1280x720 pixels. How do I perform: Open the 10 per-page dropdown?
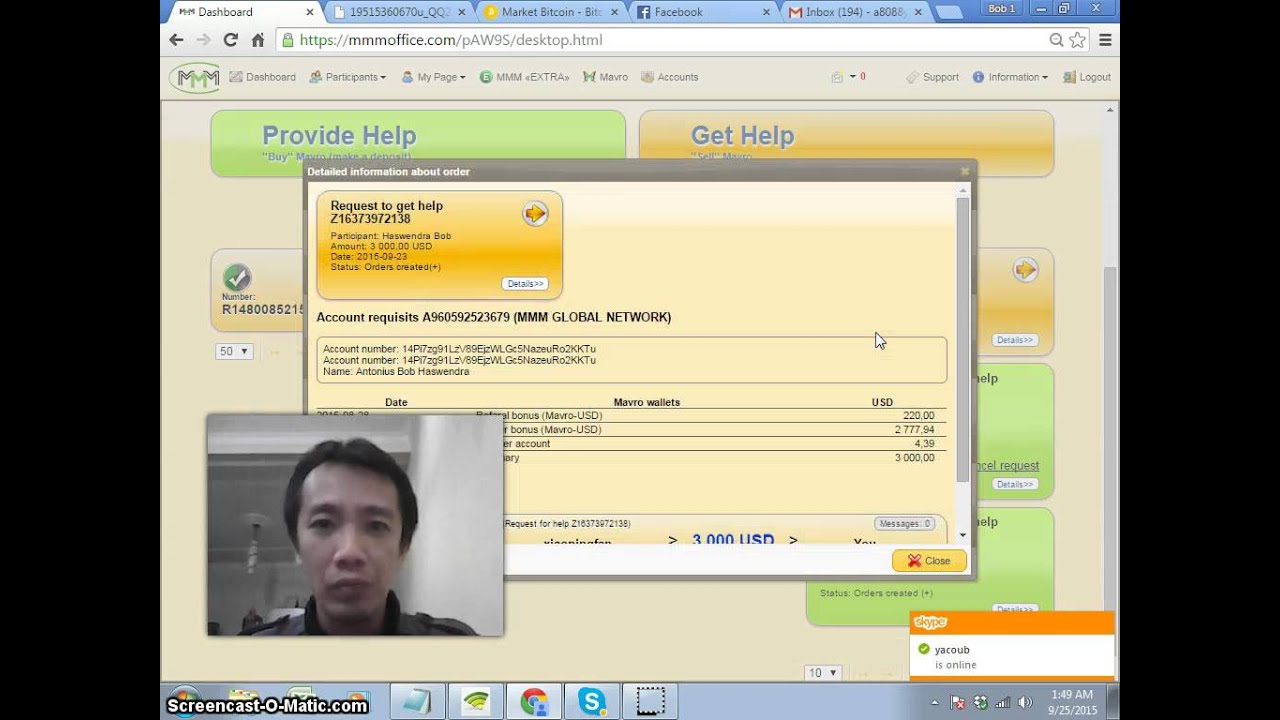pyautogui.click(x=823, y=673)
